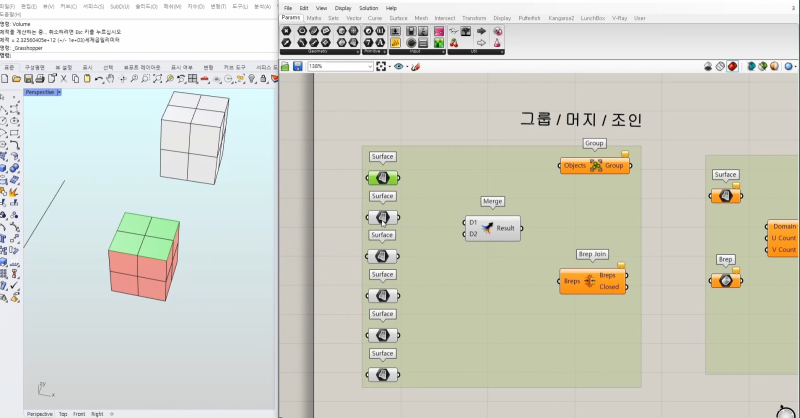Click padlock lock icon in Rhino toolbar
Screen dimensions: 800x418
click(263, 79)
